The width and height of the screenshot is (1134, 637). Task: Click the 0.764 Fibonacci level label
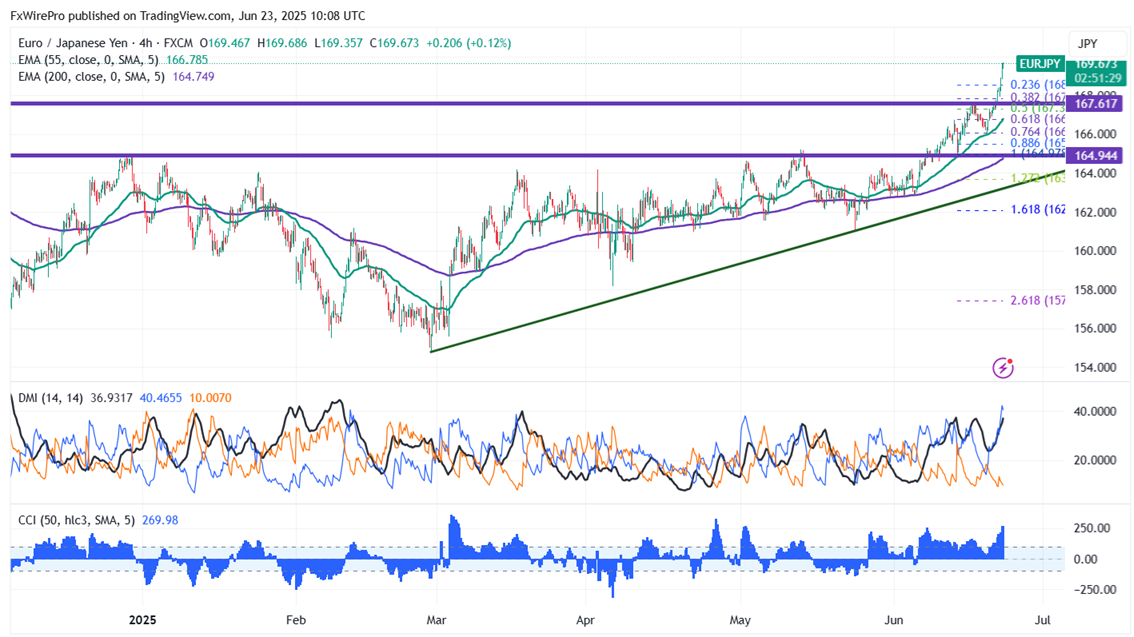tap(1038, 132)
